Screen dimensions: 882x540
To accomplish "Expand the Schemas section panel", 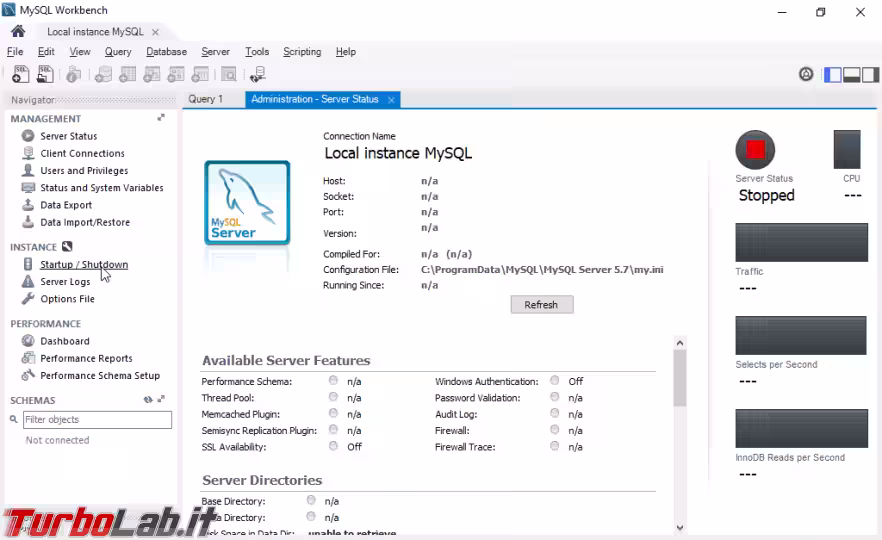I will pos(161,400).
